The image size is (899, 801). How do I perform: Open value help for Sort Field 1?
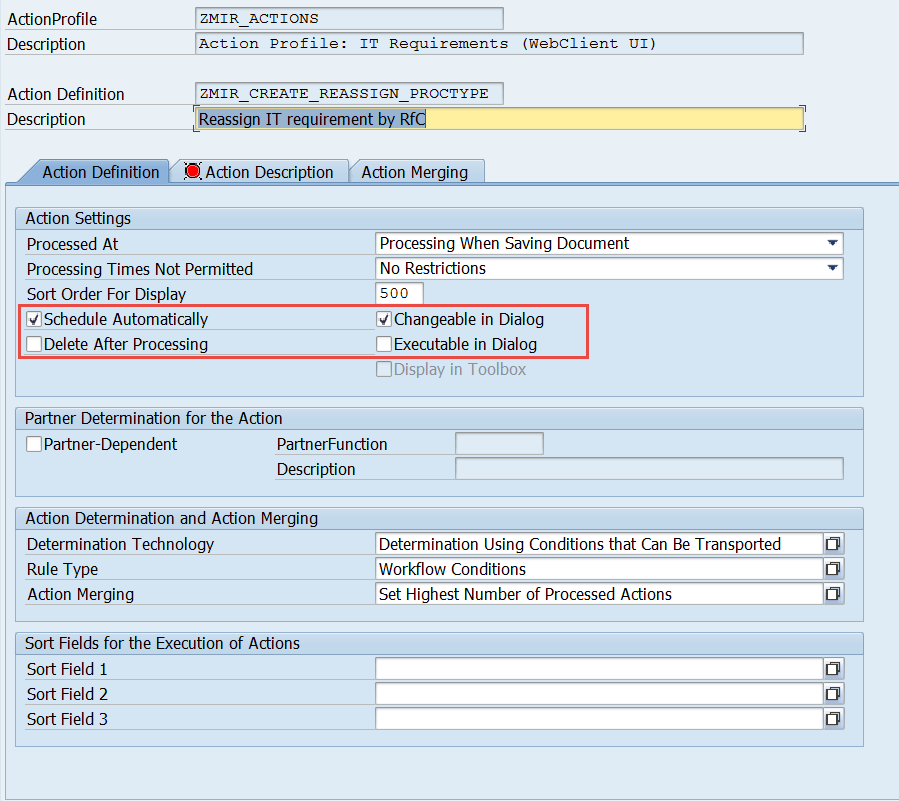point(833,669)
